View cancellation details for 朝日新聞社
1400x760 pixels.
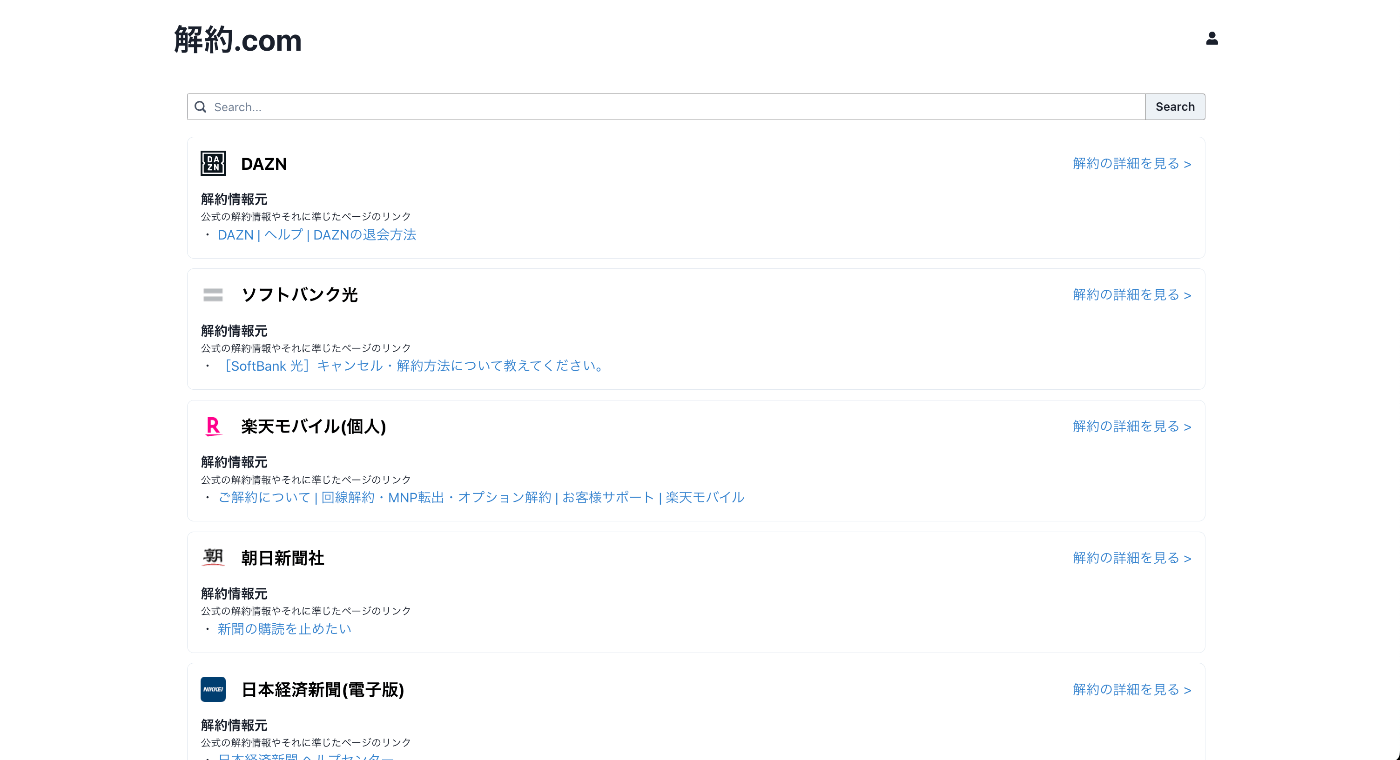[1132, 558]
